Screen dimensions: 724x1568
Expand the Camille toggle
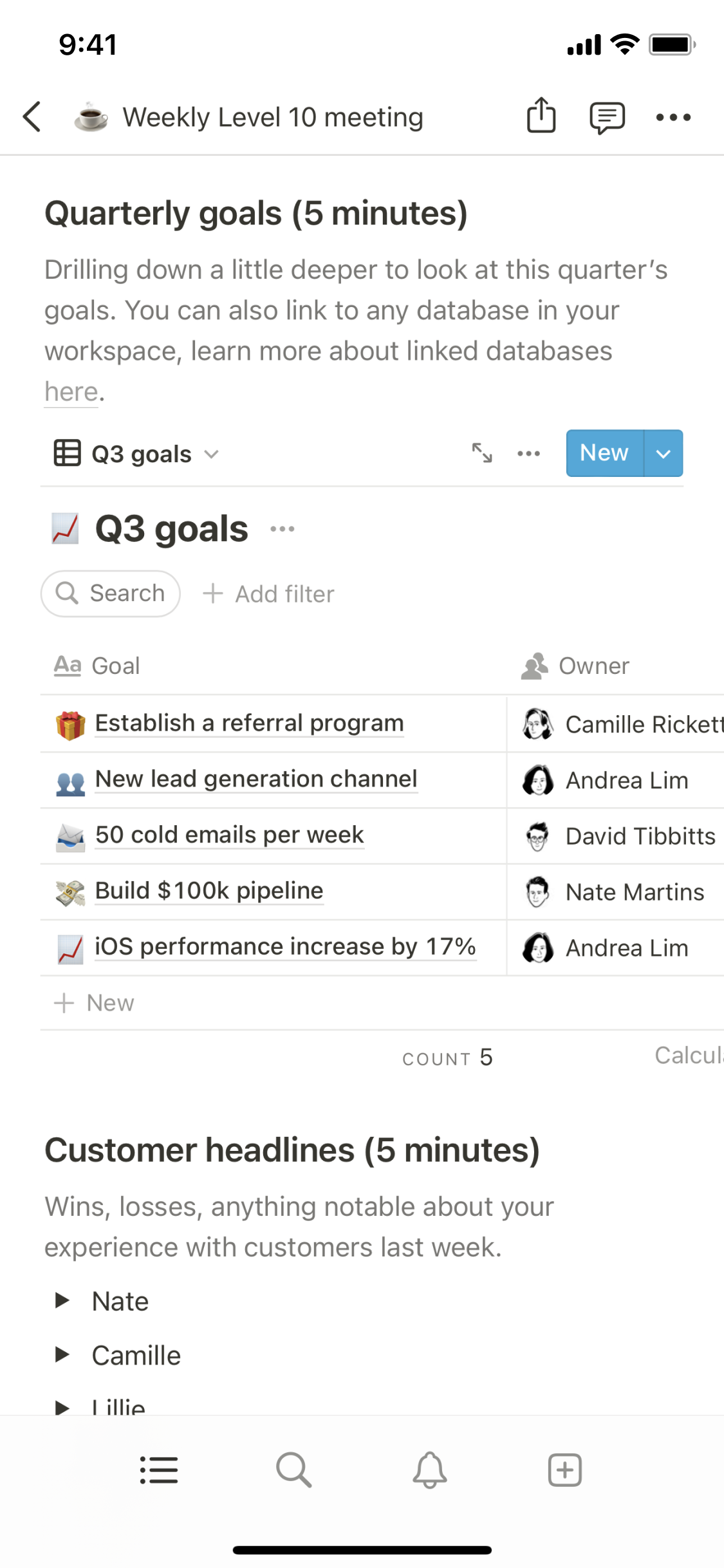point(62,1354)
